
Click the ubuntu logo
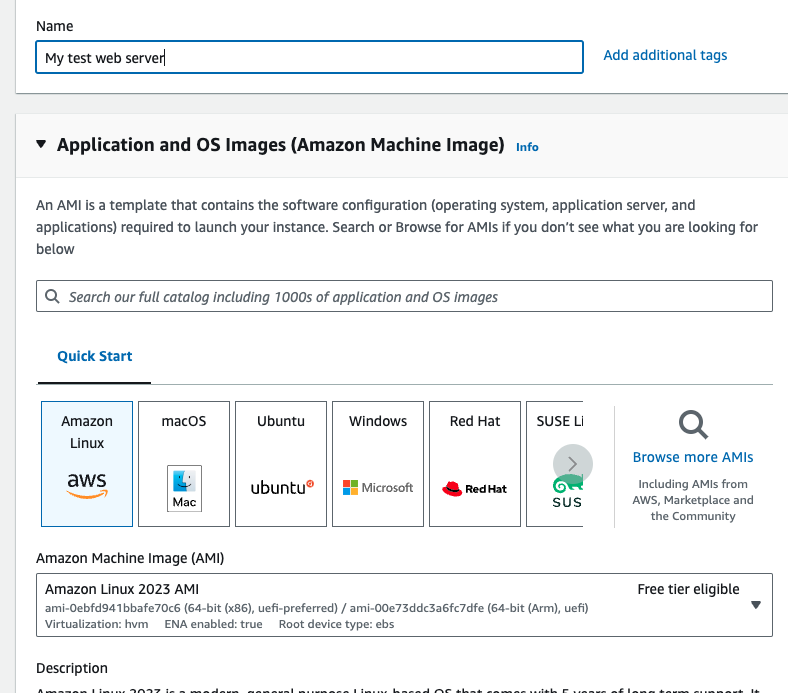pyautogui.click(x=282, y=487)
